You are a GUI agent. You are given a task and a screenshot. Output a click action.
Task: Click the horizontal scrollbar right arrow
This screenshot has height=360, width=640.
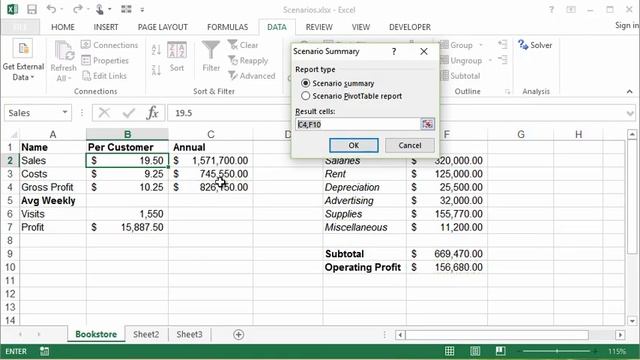tap(620, 335)
